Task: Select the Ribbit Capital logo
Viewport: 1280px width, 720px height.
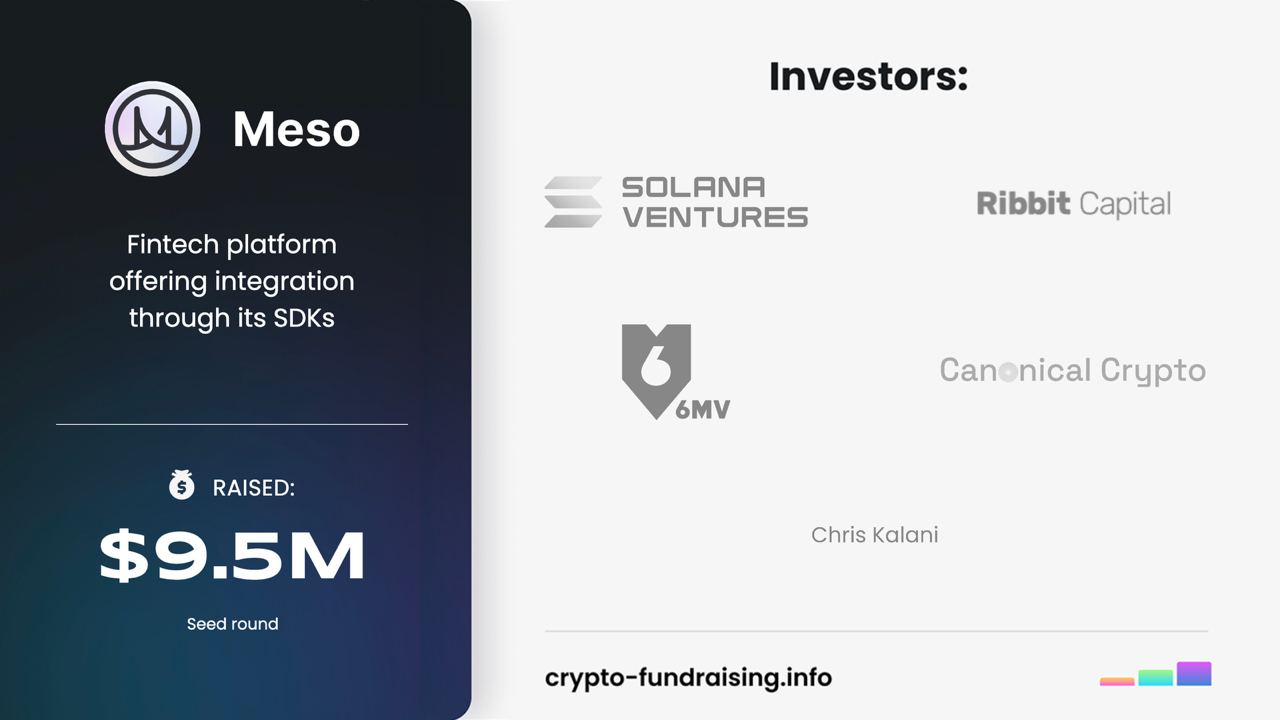Action: coord(1073,204)
